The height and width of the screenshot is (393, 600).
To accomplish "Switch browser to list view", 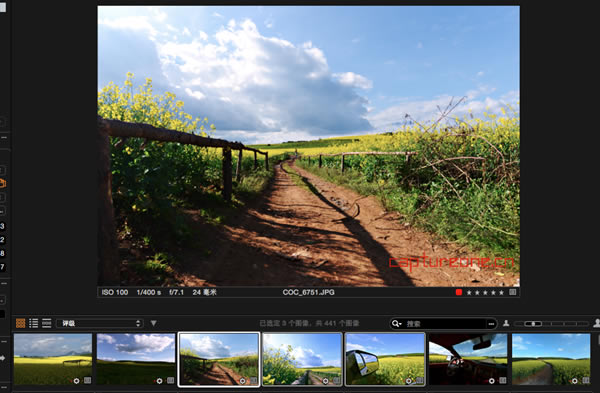I will pos(34,323).
